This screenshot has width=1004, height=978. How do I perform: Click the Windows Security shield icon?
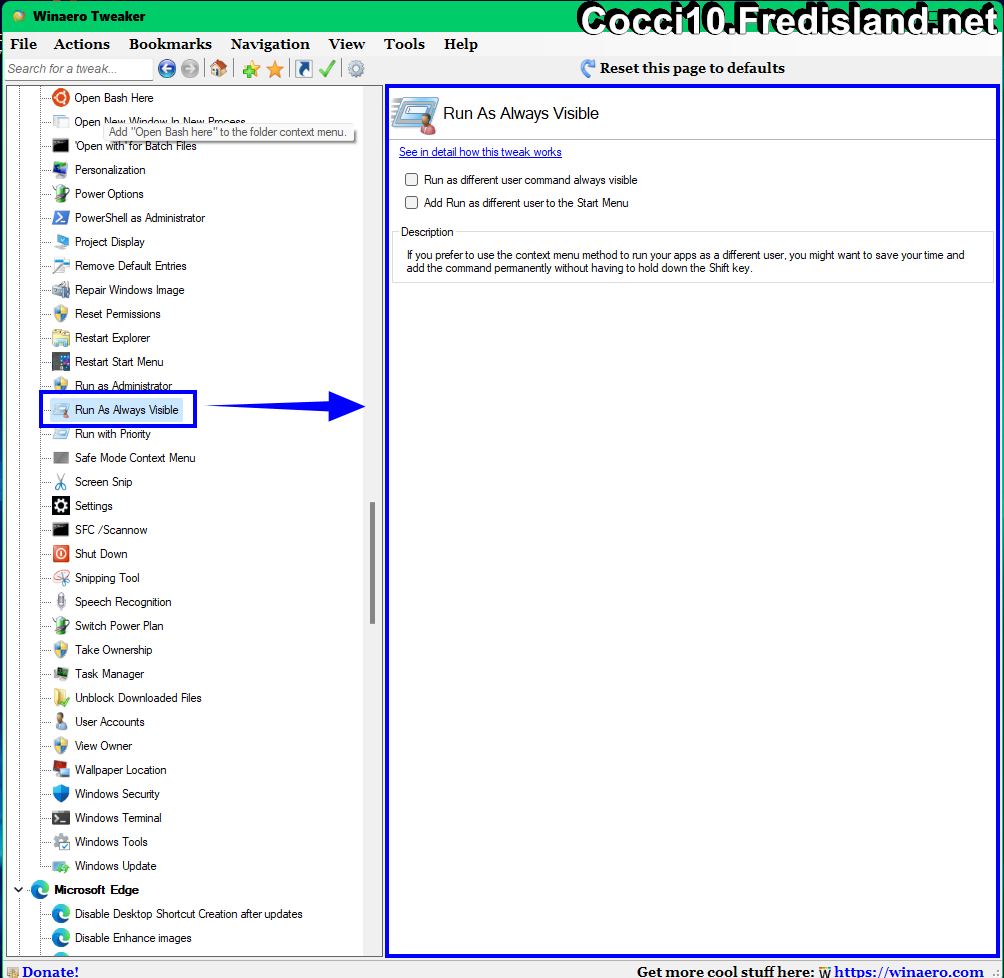pos(61,794)
